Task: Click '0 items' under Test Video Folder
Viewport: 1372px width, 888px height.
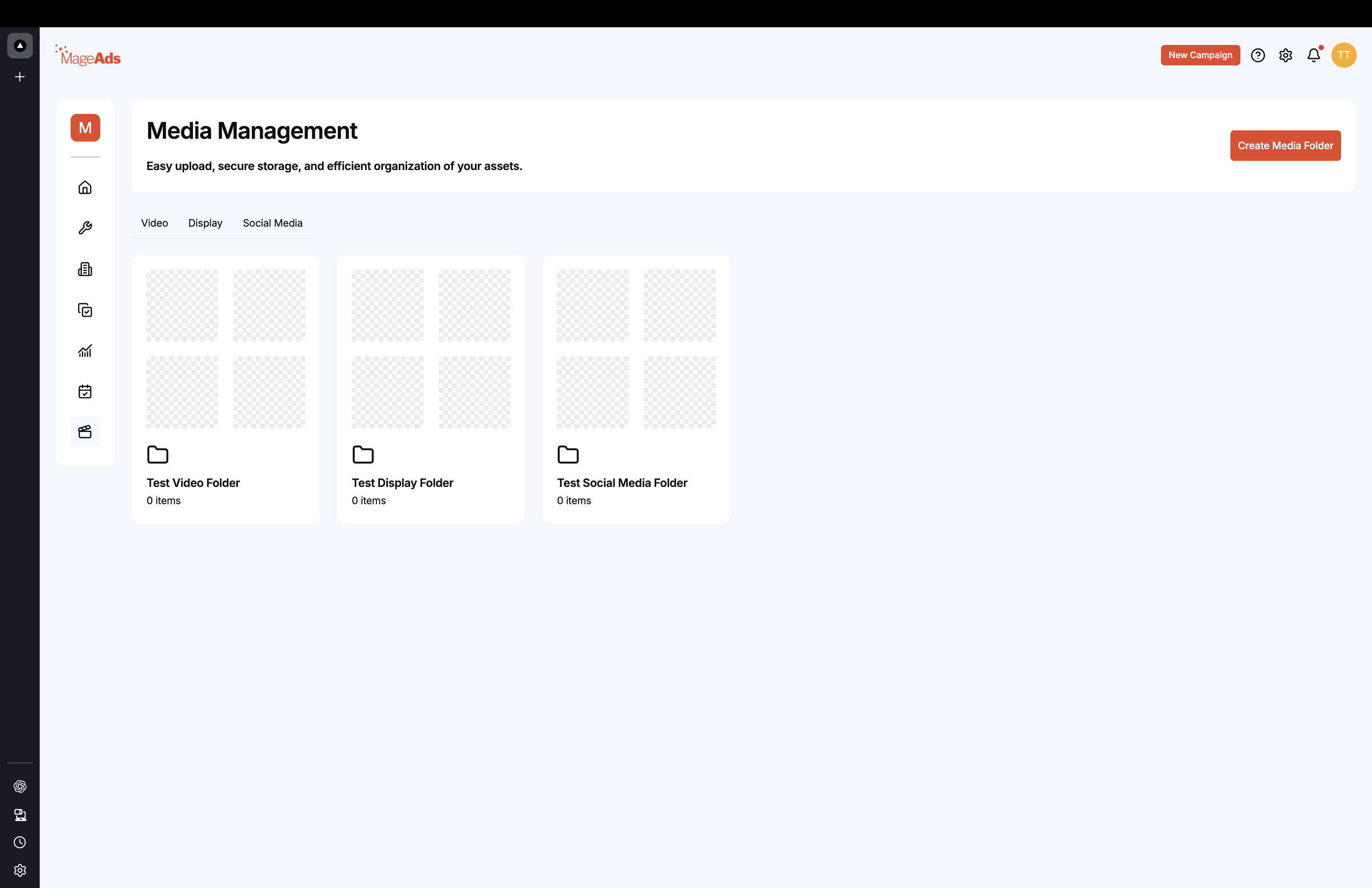Action: [x=164, y=501]
